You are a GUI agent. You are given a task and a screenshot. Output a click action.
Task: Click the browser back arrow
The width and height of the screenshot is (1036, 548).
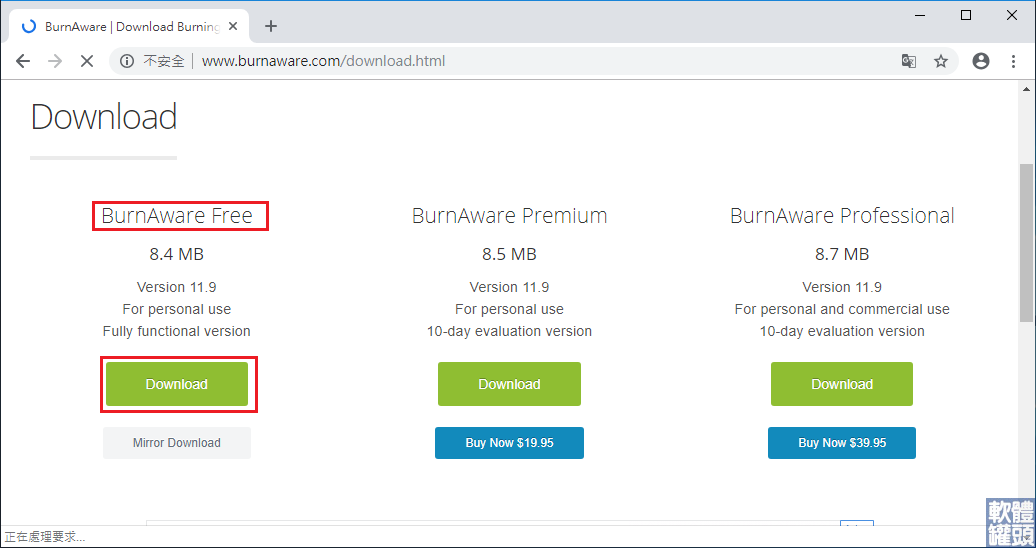point(23,61)
